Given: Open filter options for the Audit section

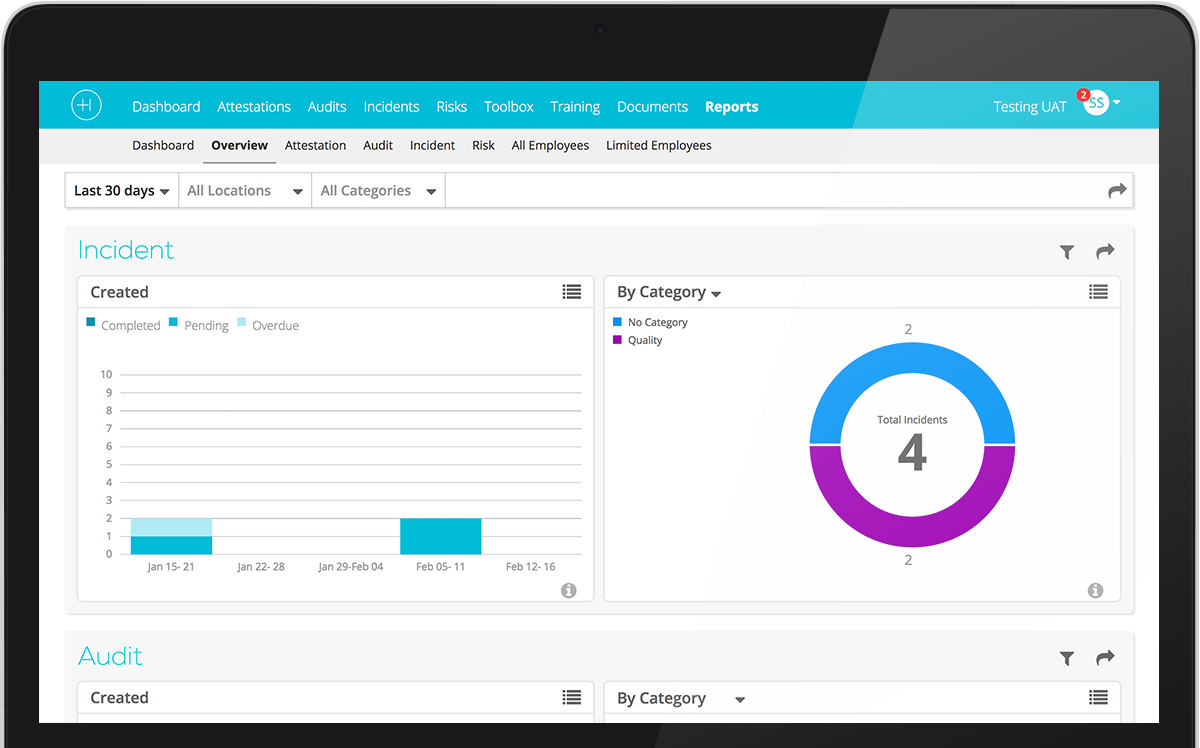Looking at the screenshot, I should [1066, 658].
